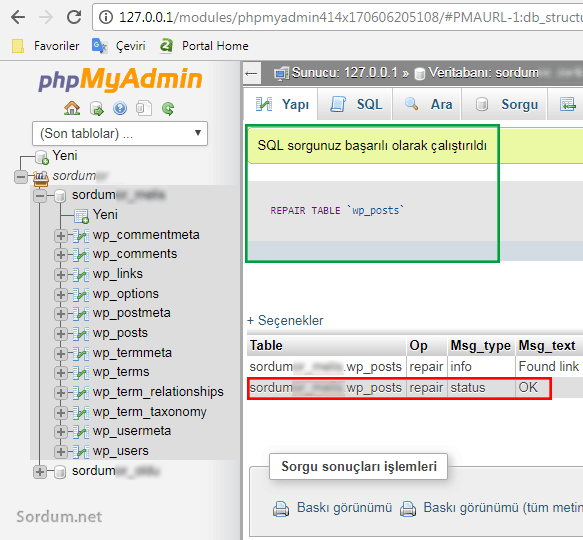Click the browser forward arrow

coord(46,17)
